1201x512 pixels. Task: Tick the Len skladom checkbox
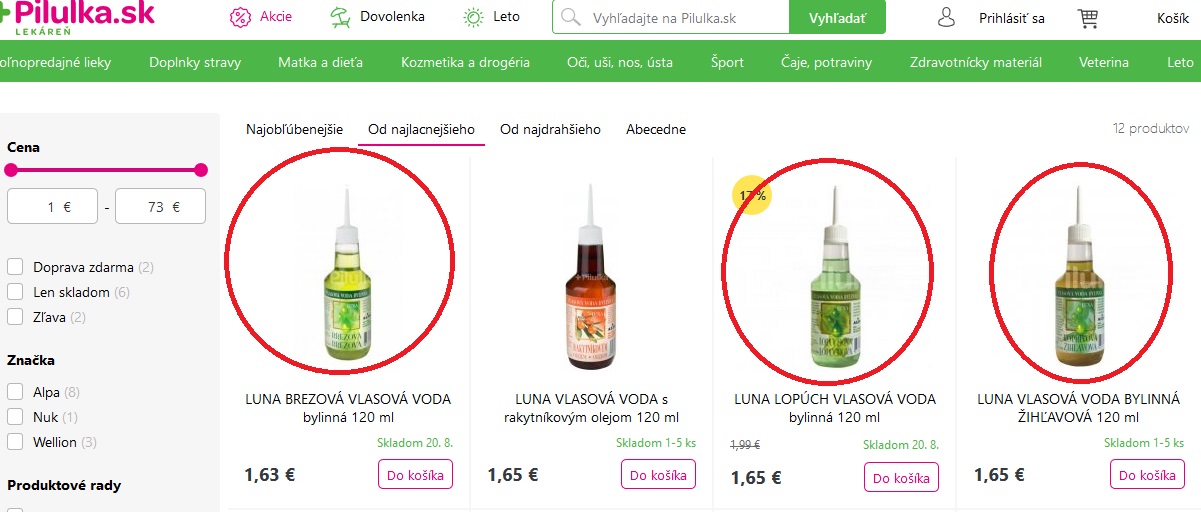click(15, 292)
